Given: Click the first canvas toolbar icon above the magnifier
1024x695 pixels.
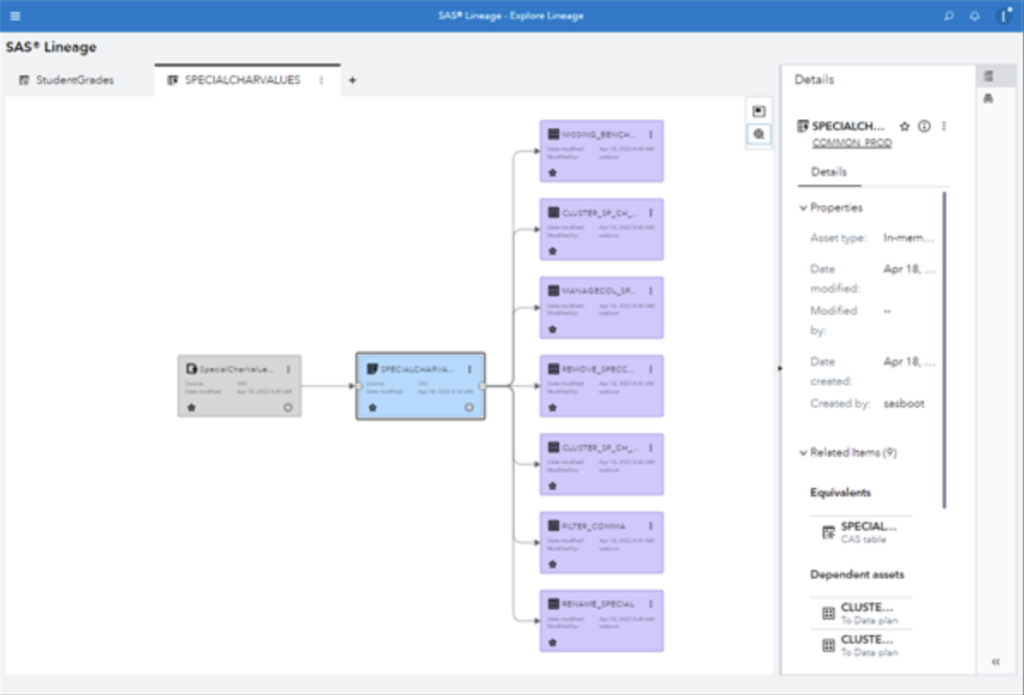Looking at the screenshot, I should click(758, 111).
